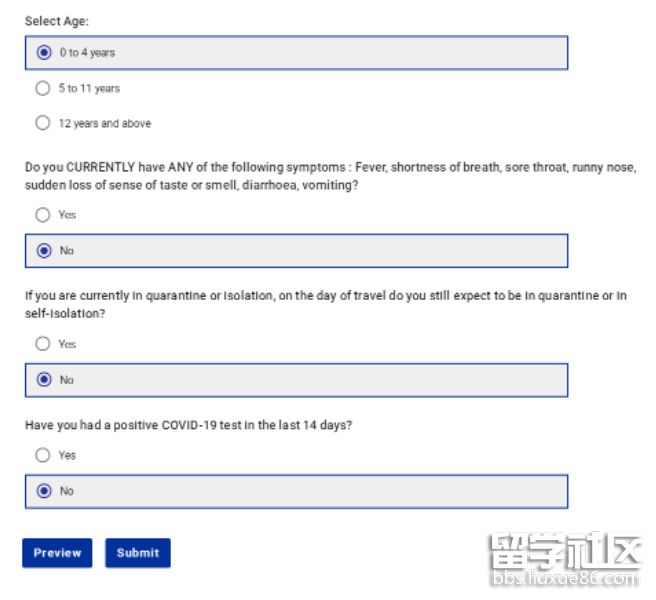Click the '0 to 4 years' label text
This screenshot has width=656, height=600.
[x=87, y=53]
